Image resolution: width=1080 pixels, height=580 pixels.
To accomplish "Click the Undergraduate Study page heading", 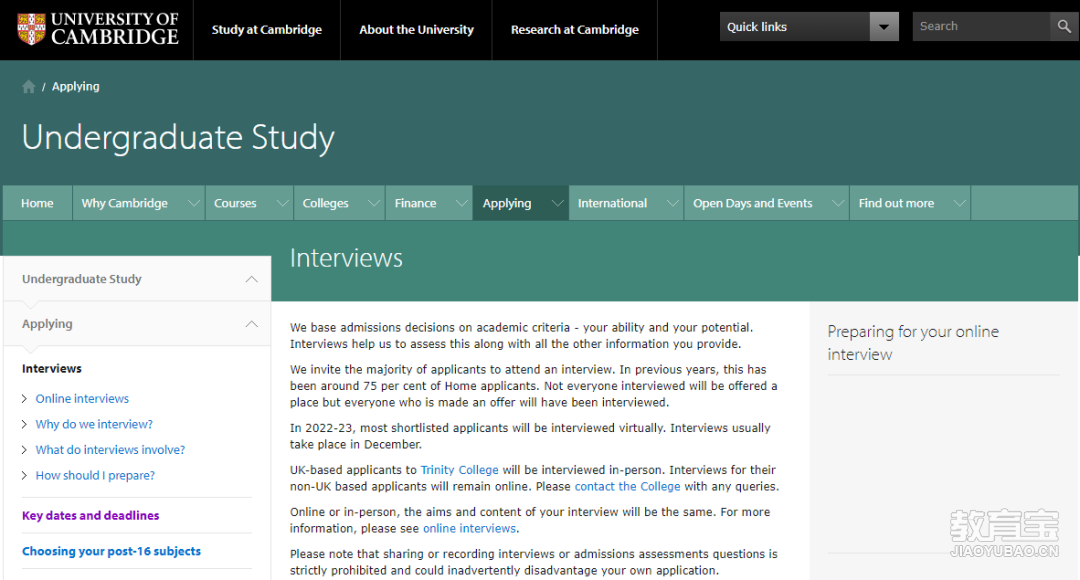I will pos(178,137).
